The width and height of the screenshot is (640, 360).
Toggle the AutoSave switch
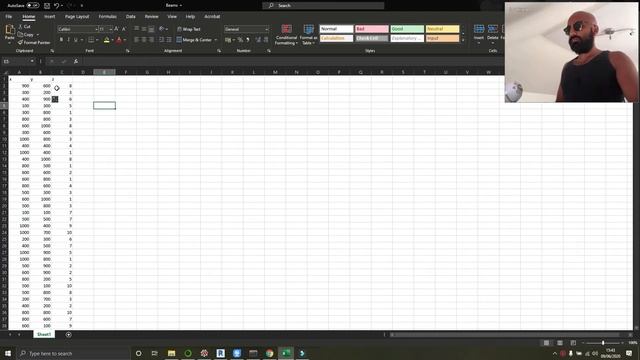pos(33,6)
